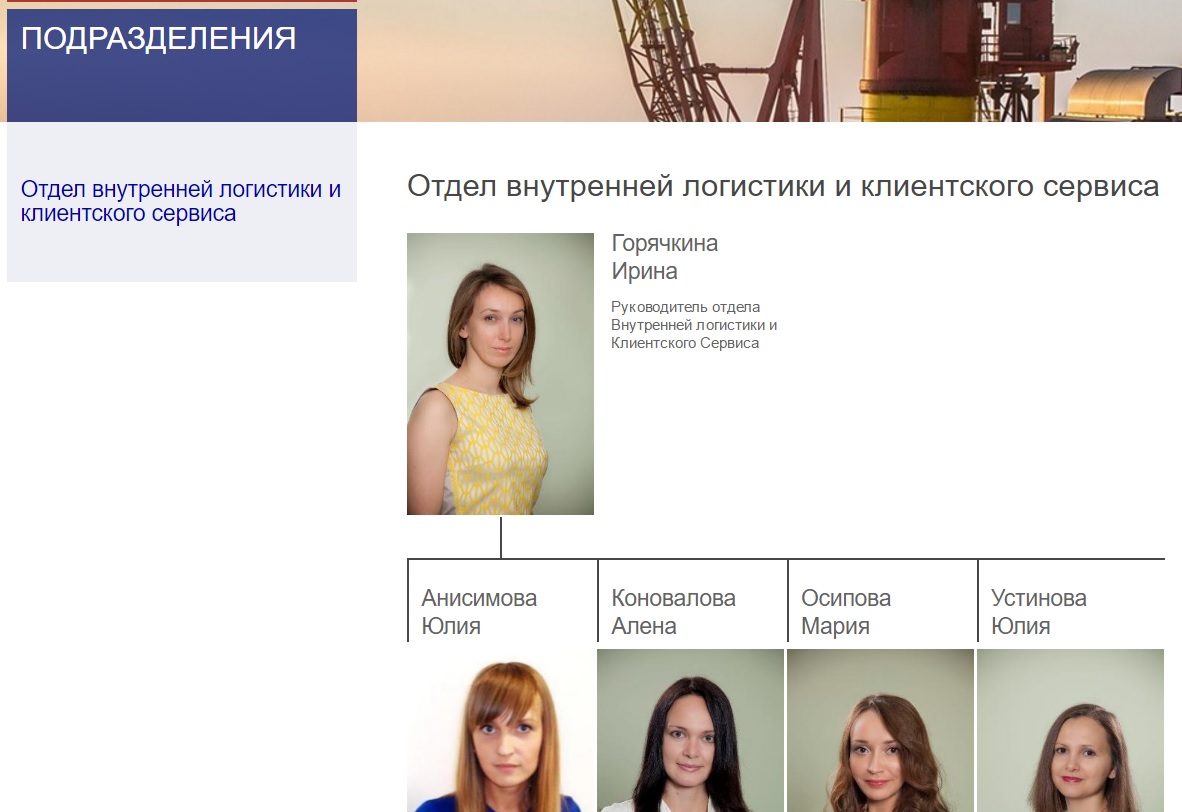Viewport: 1182px width, 812px height.
Task: Click Устинова Юлия's photo
Action: (1070, 731)
